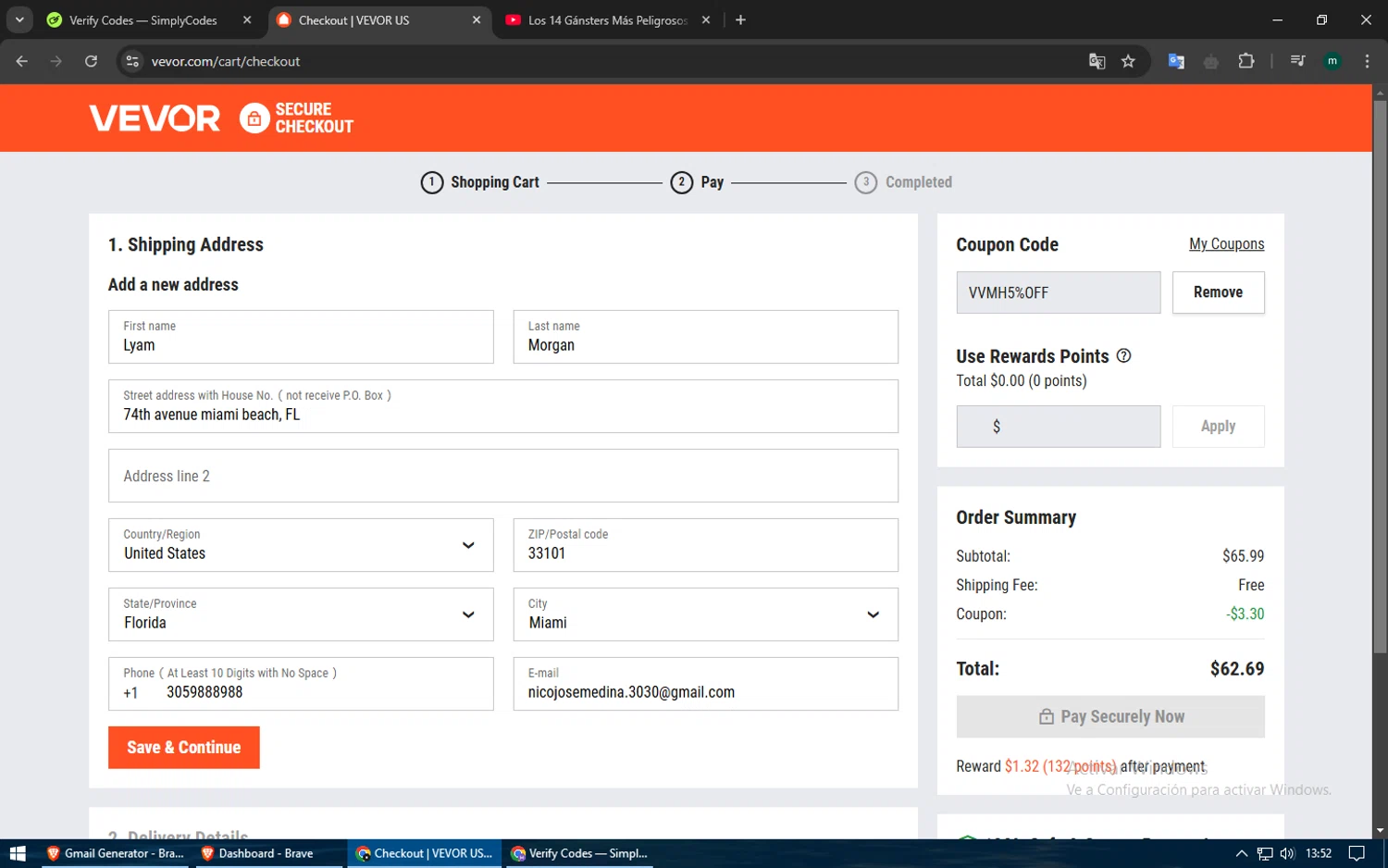Remove the applied coupon code

[1218, 292]
